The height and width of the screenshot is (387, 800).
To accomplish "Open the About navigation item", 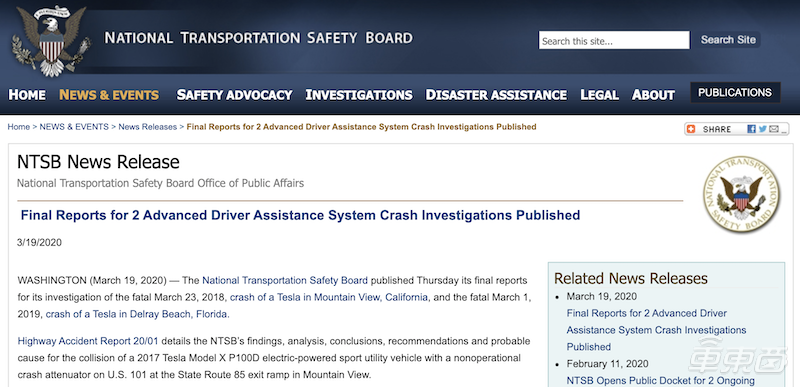I will point(653,95).
